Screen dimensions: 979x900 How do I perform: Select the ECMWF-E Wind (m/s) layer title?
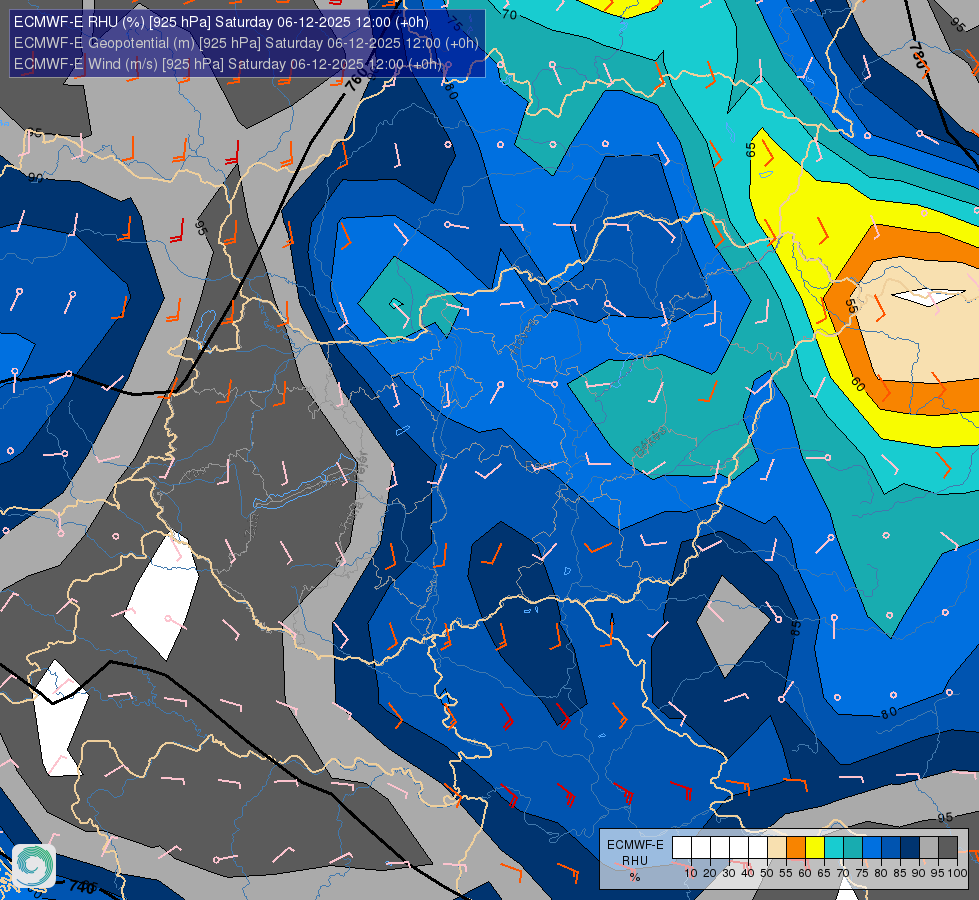pos(227,64)
